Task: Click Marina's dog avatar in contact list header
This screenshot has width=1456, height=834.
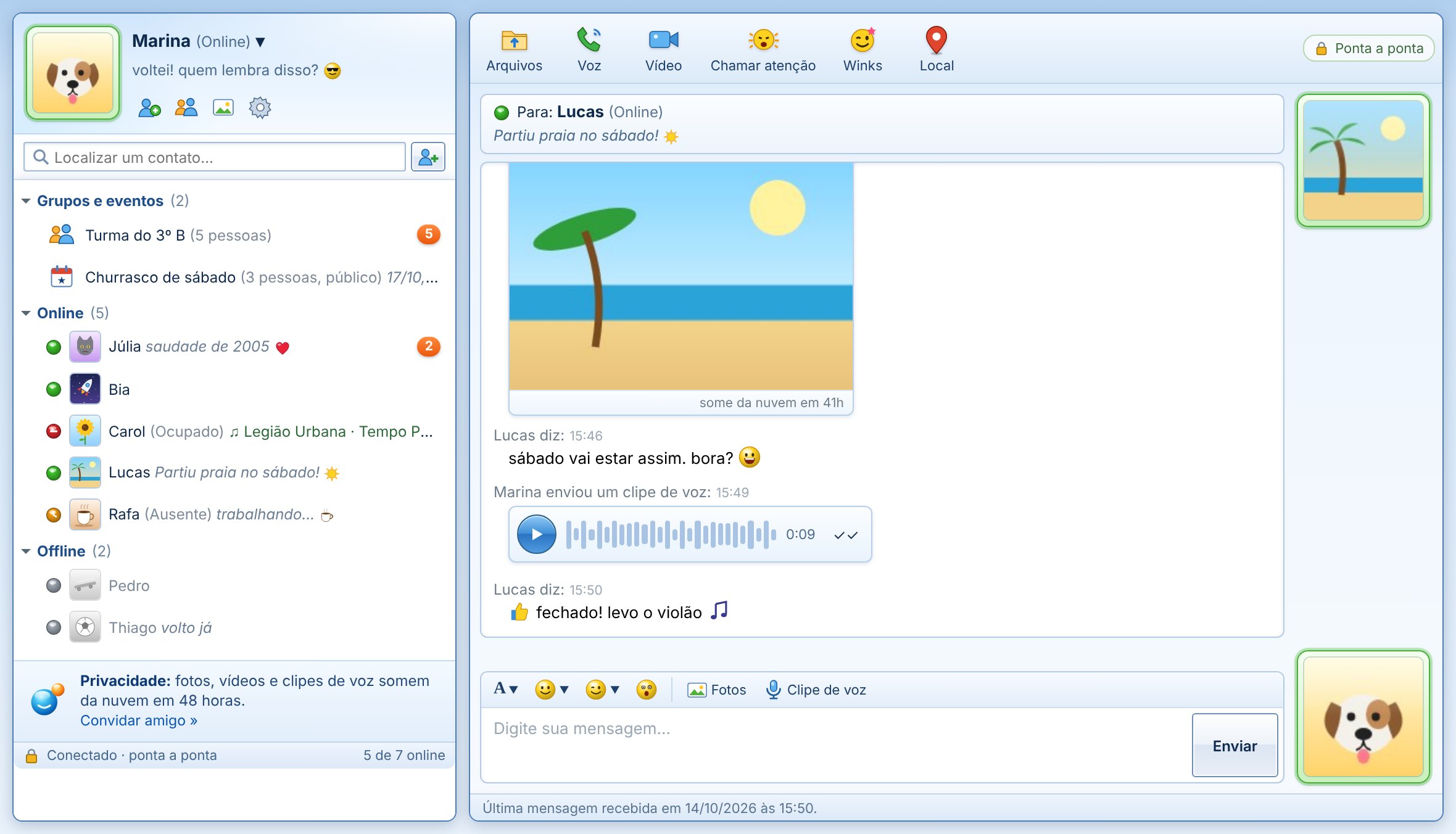Action: [x=73, y=73]
